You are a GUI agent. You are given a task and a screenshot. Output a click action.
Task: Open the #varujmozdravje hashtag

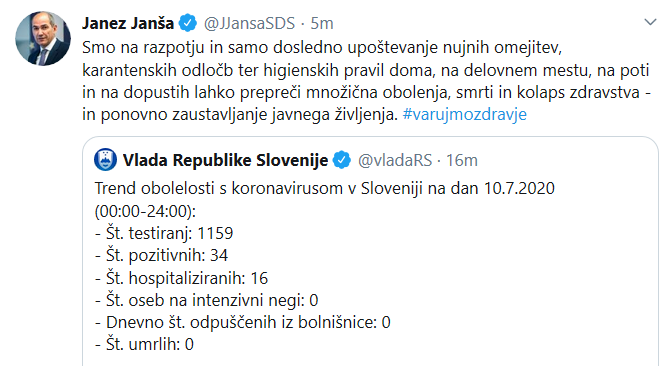tap(465, 114)
